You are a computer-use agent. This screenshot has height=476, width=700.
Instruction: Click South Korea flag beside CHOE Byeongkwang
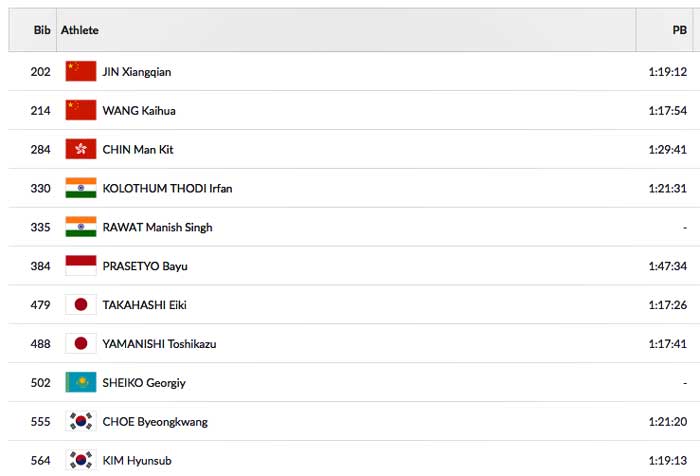click(x=80, y=421)
